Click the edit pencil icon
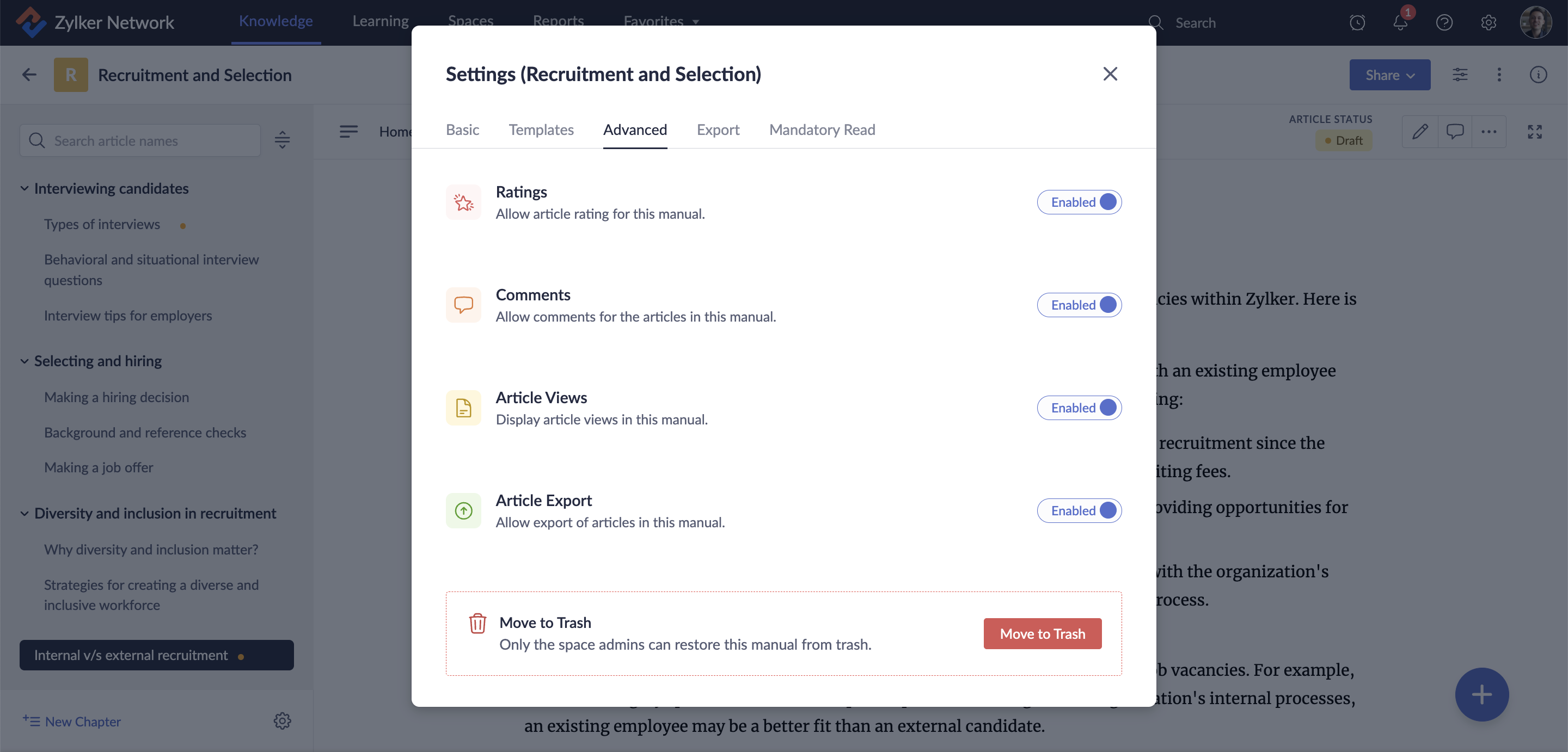 (x=1419, y=132)
